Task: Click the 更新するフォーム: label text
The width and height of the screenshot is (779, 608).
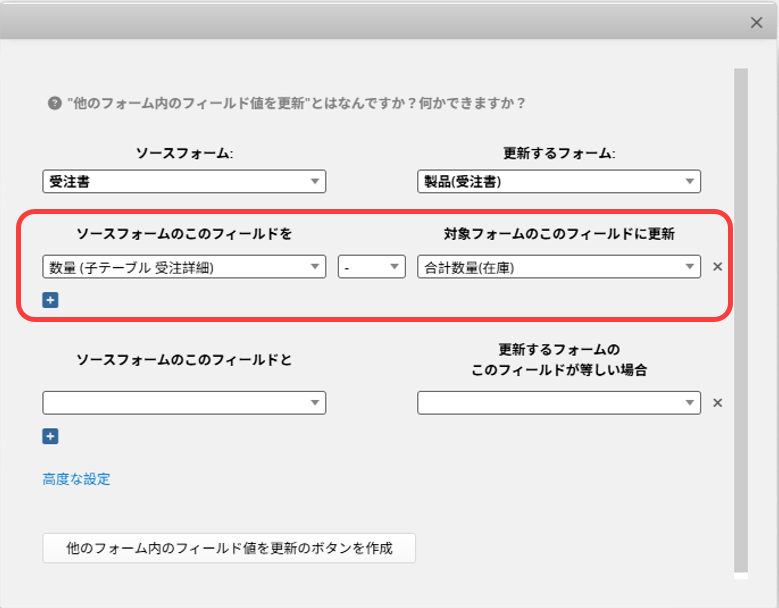Action: pyautogui.click(x=559, y=154)
